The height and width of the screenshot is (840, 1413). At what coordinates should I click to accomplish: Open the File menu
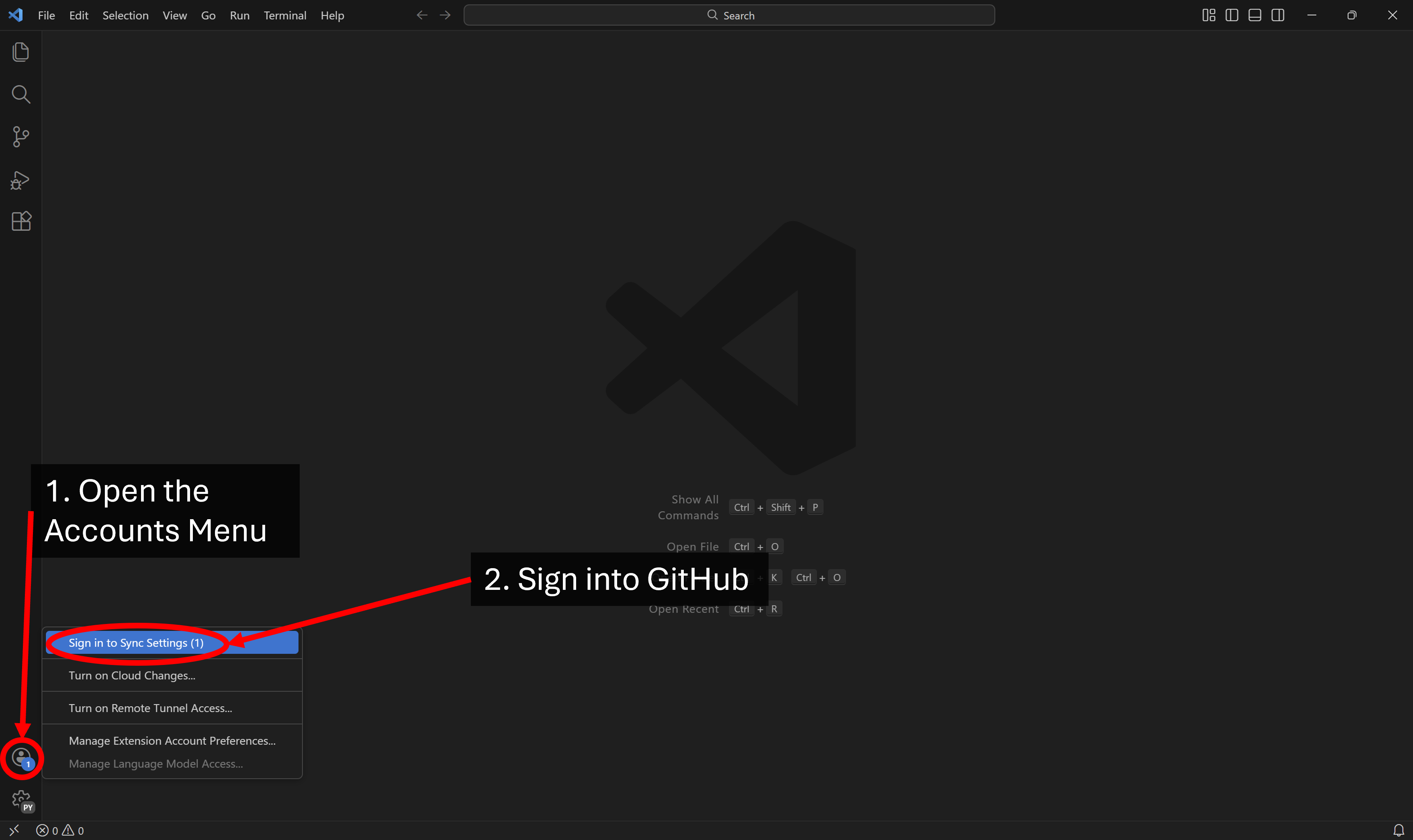click(47, 15)
